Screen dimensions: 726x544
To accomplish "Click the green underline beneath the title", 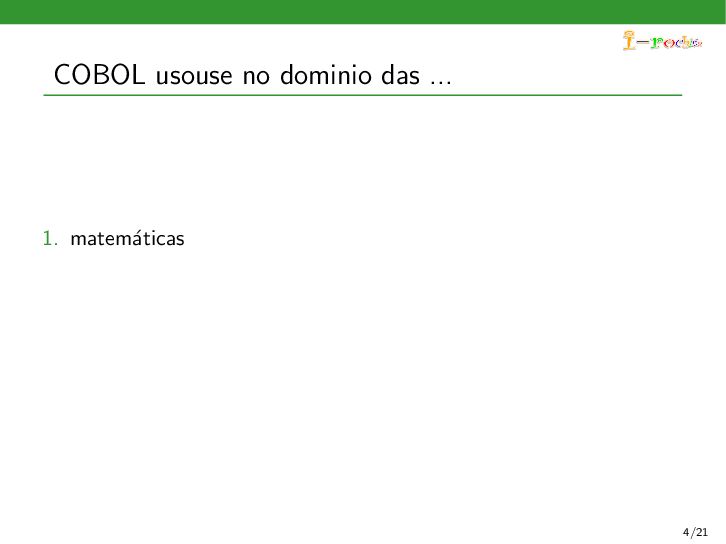I will [363, 95].
